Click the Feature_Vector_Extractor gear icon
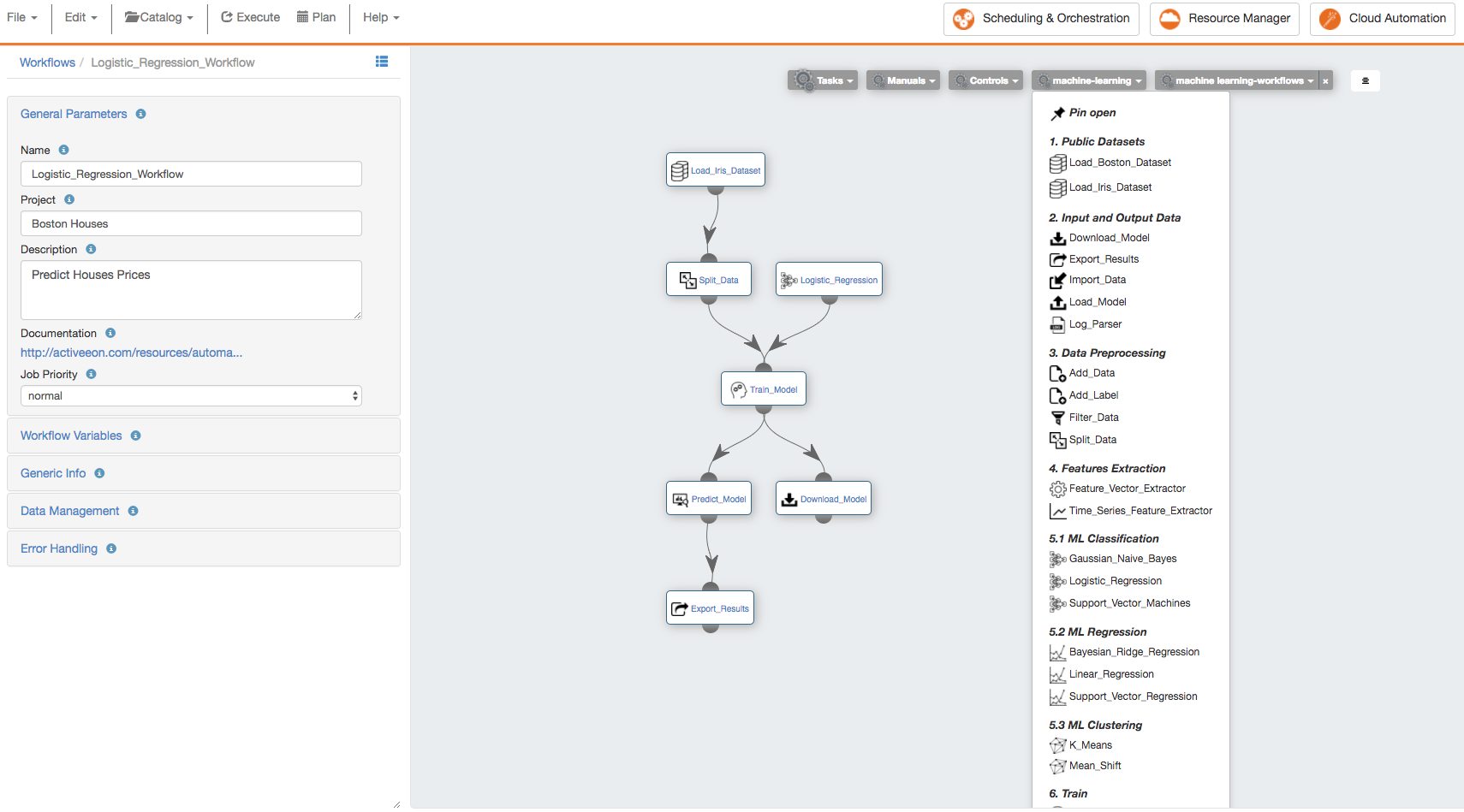This screenshot has width=1464, height=812. (1058, 489)
